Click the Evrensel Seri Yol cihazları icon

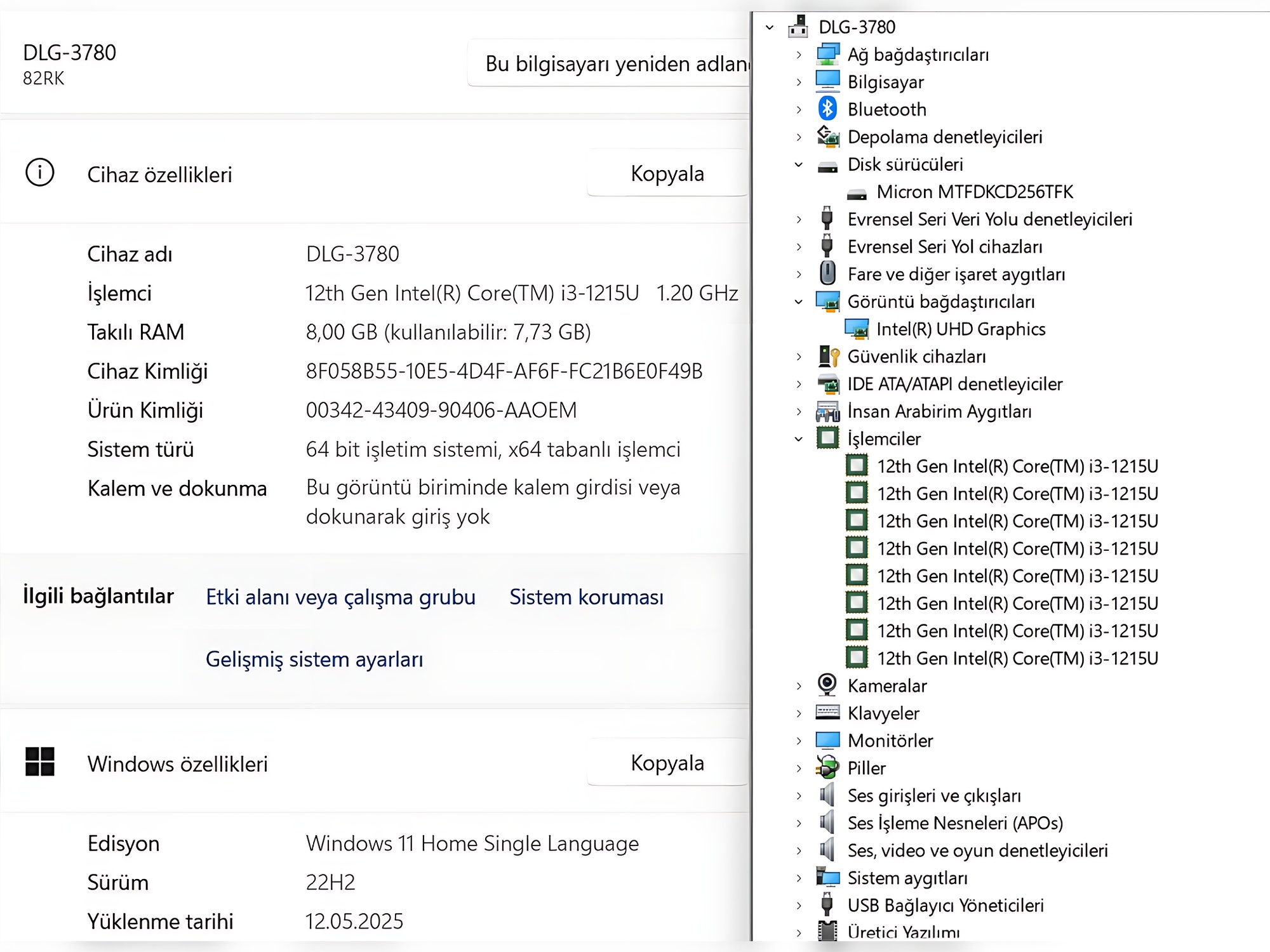[827, 246]
